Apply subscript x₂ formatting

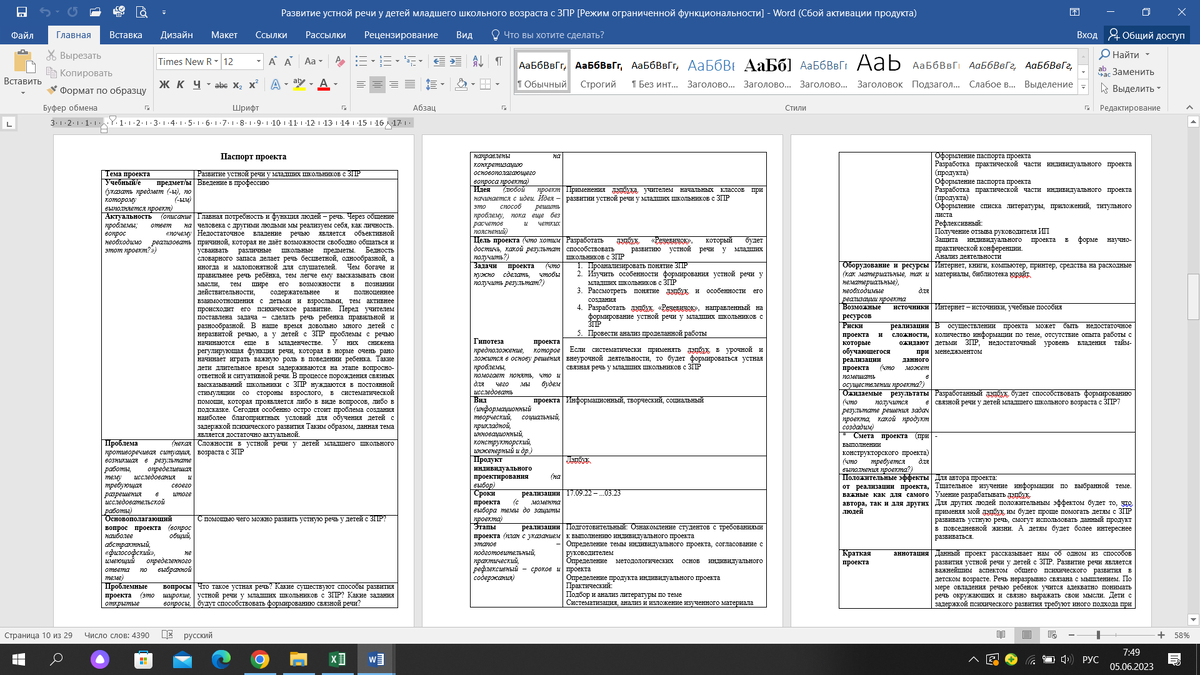click(237, 84)
